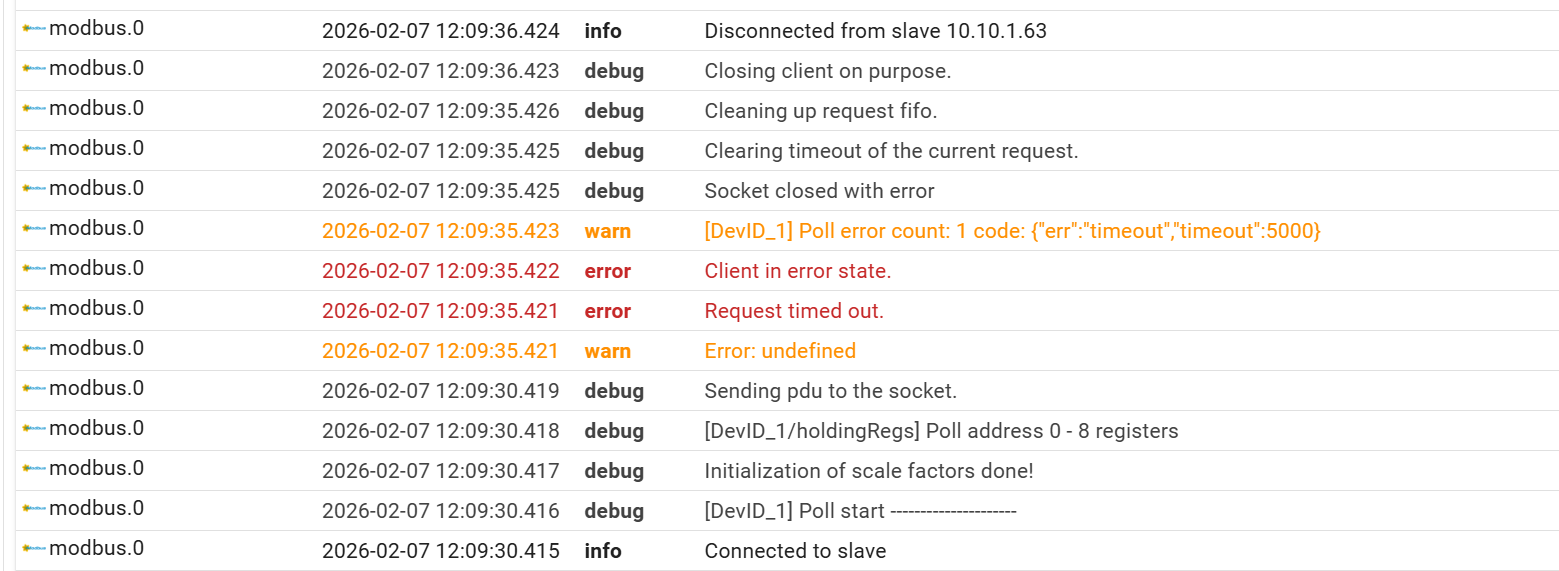Click the modbus icon beside 'Disconnected from slave' entry
The image size is (1559, 571).
pos(34,29)
